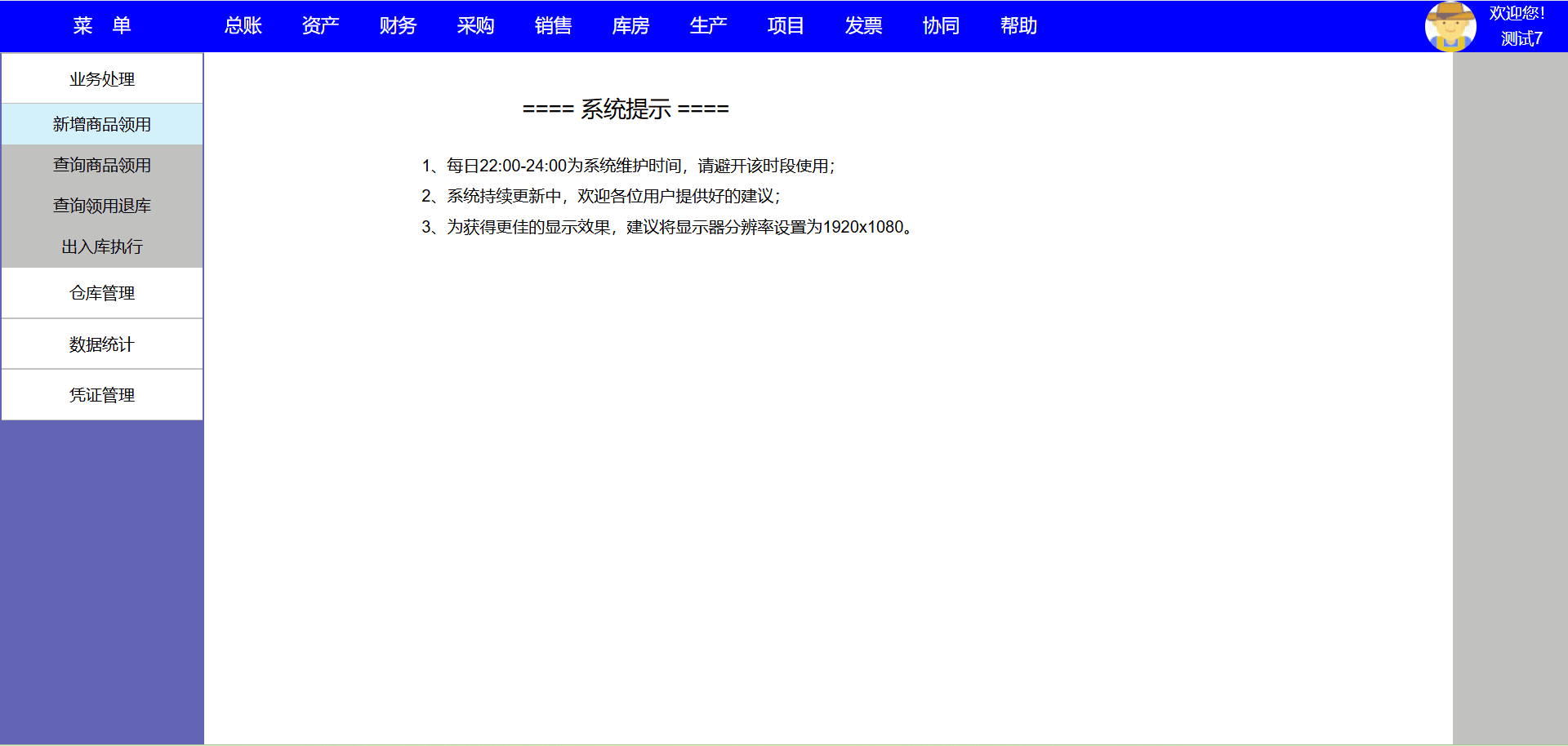The height and width of the screenshot is (746, 1568).
Task: Select 项目 in the top navigation
Action: [x=786, y=26]
